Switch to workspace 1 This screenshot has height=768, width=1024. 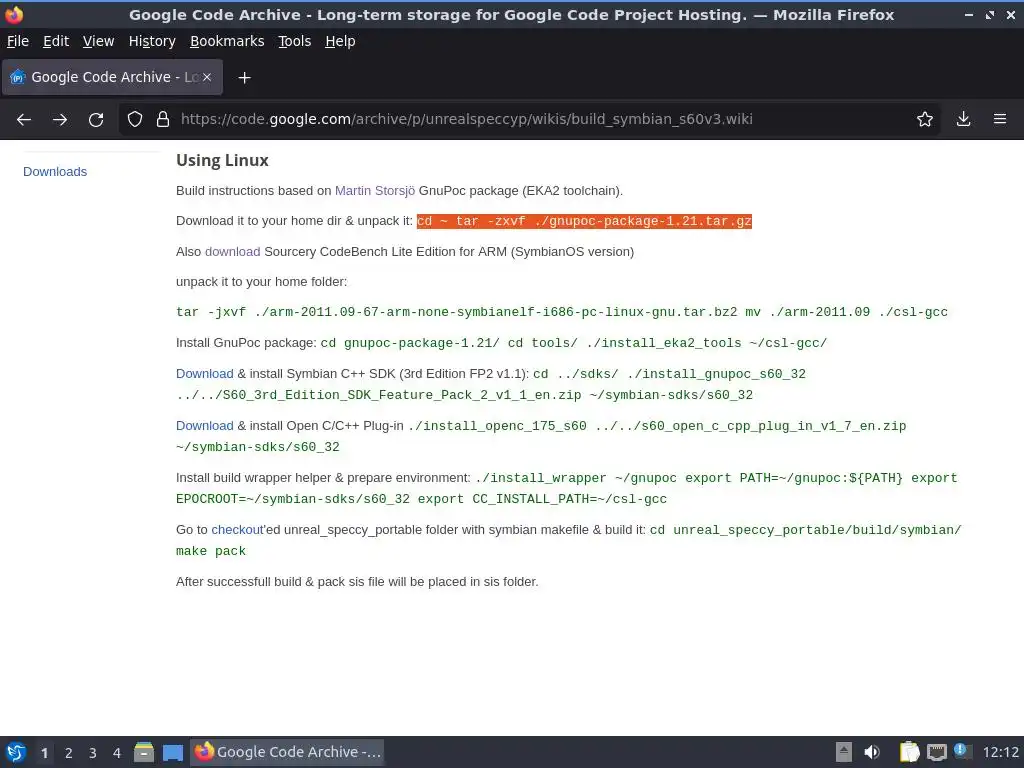44,753
